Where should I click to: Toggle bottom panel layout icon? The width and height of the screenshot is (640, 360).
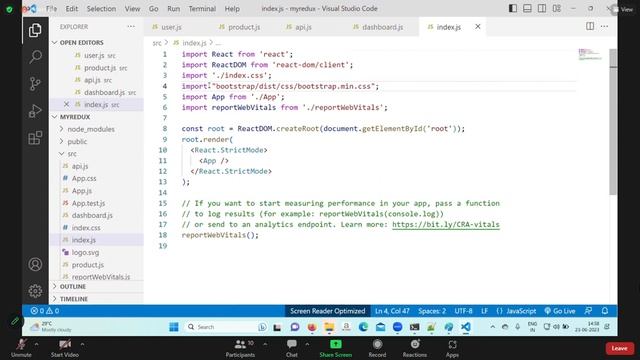click(527, 8)
